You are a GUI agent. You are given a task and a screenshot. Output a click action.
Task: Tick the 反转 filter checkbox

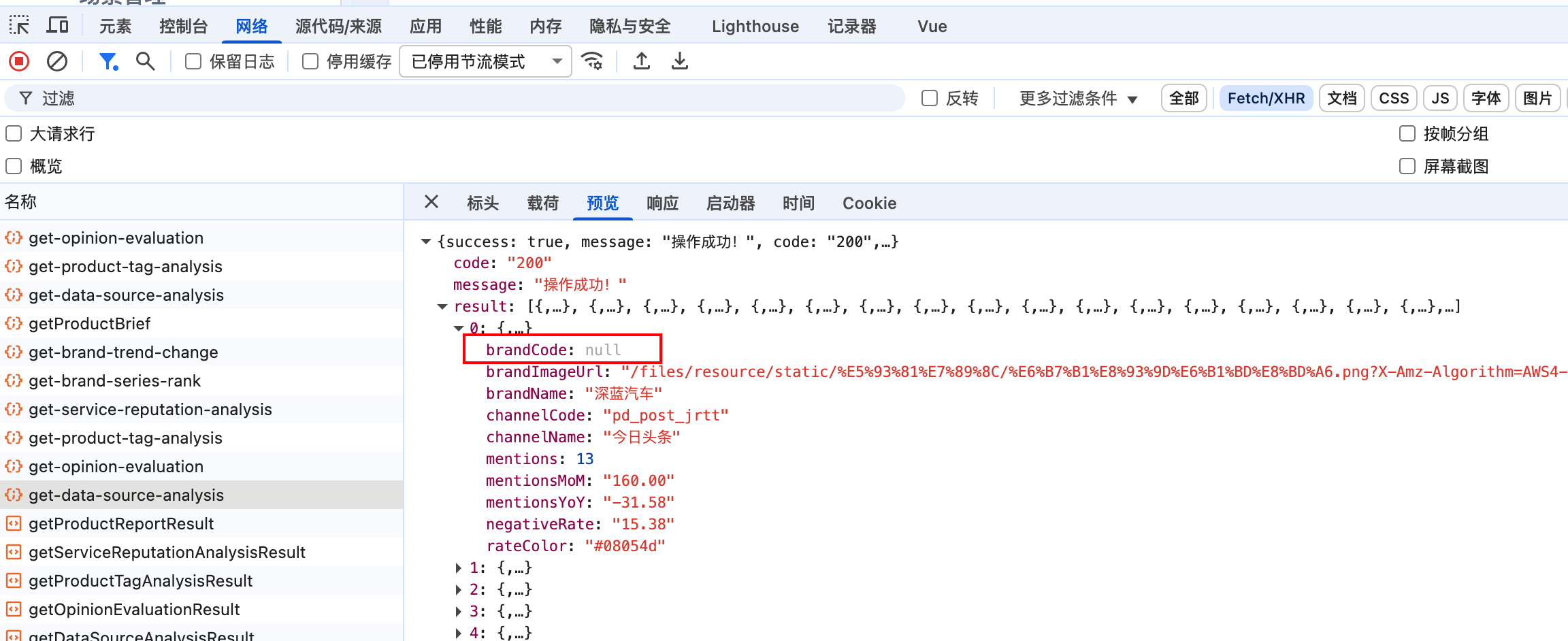point(930,99)
